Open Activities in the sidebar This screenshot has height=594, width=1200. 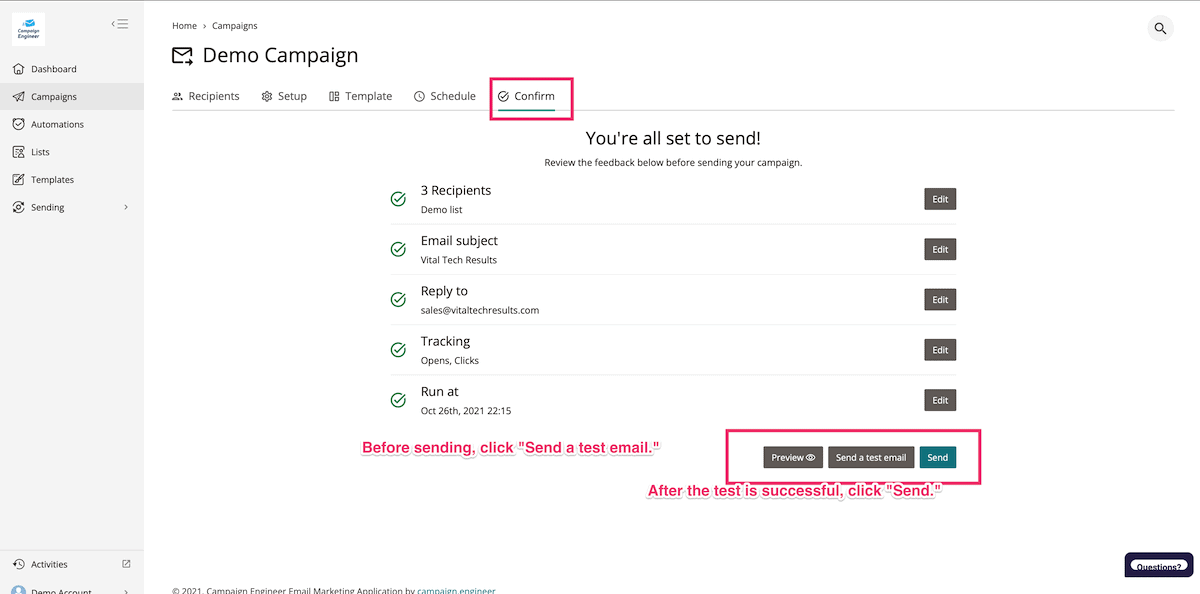(49, 564)
